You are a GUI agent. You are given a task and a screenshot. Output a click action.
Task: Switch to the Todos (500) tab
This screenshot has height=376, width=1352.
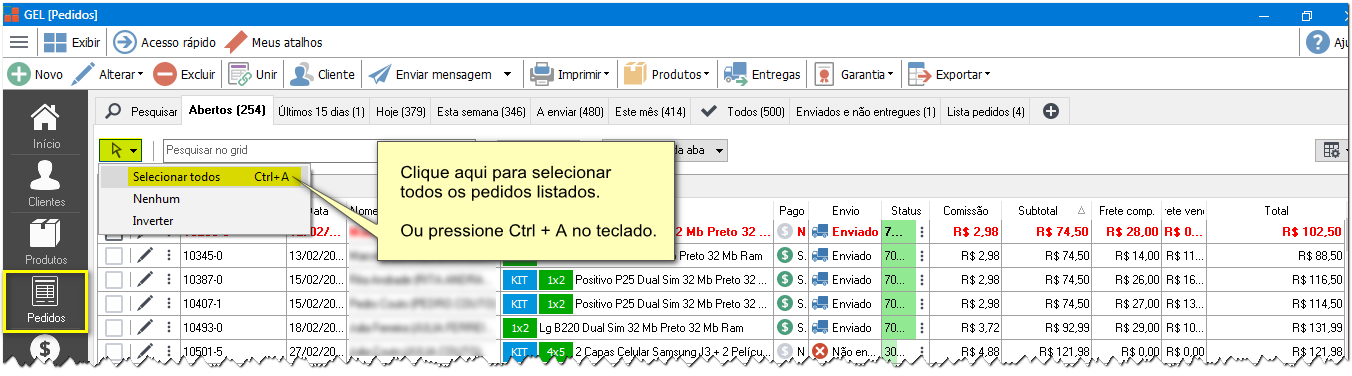point(742,112)
